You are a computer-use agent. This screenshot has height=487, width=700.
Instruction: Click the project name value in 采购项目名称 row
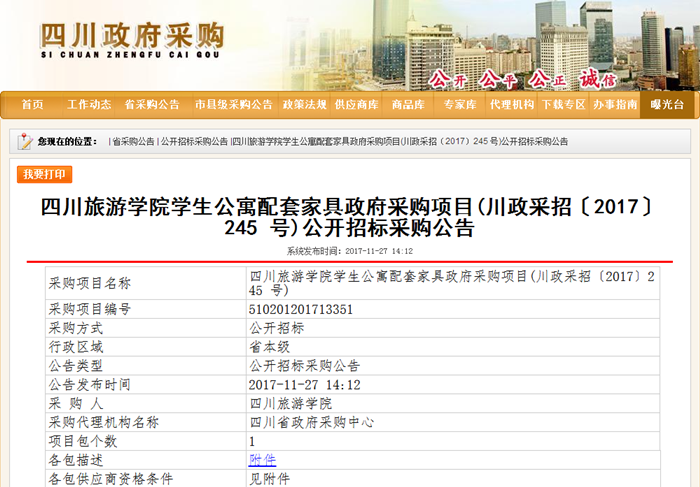pyautogui.click(x=452, y=283)
